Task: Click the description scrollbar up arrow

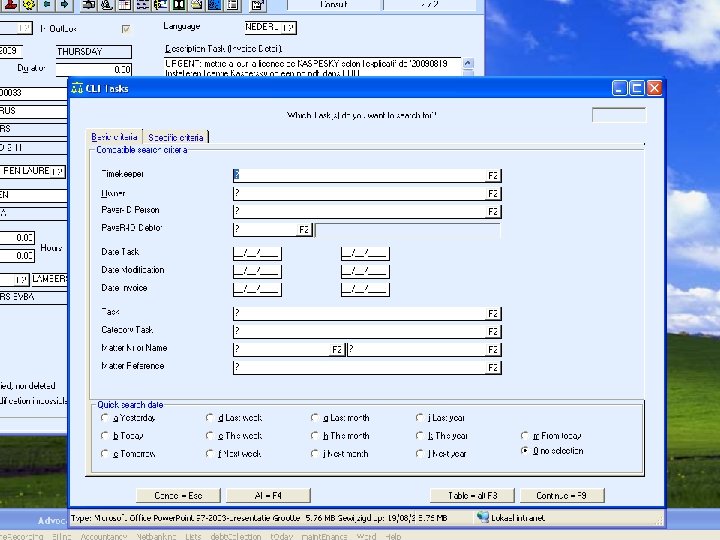Action: (x=468, y=63)
